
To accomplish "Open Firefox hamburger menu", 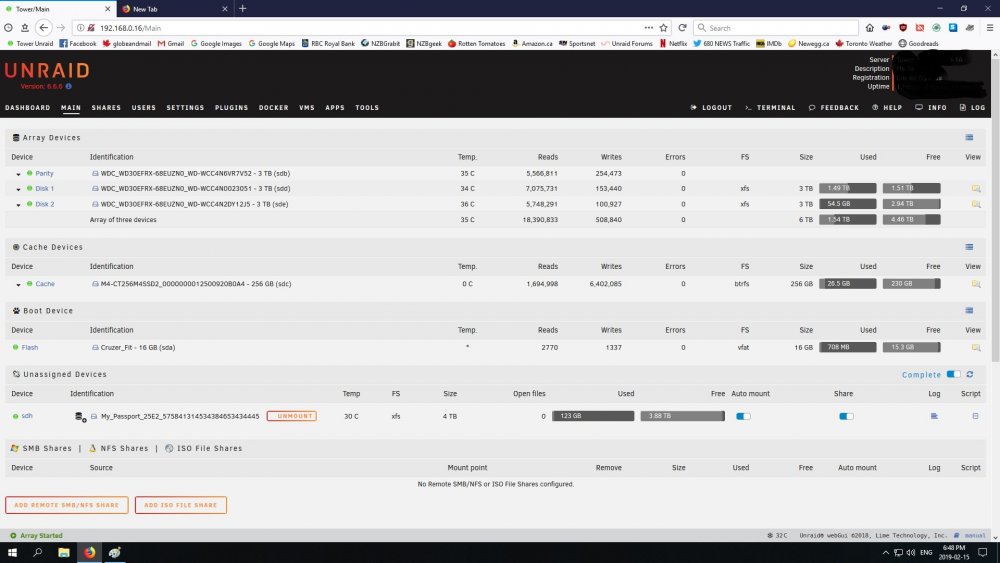I will tap(990, 27).
